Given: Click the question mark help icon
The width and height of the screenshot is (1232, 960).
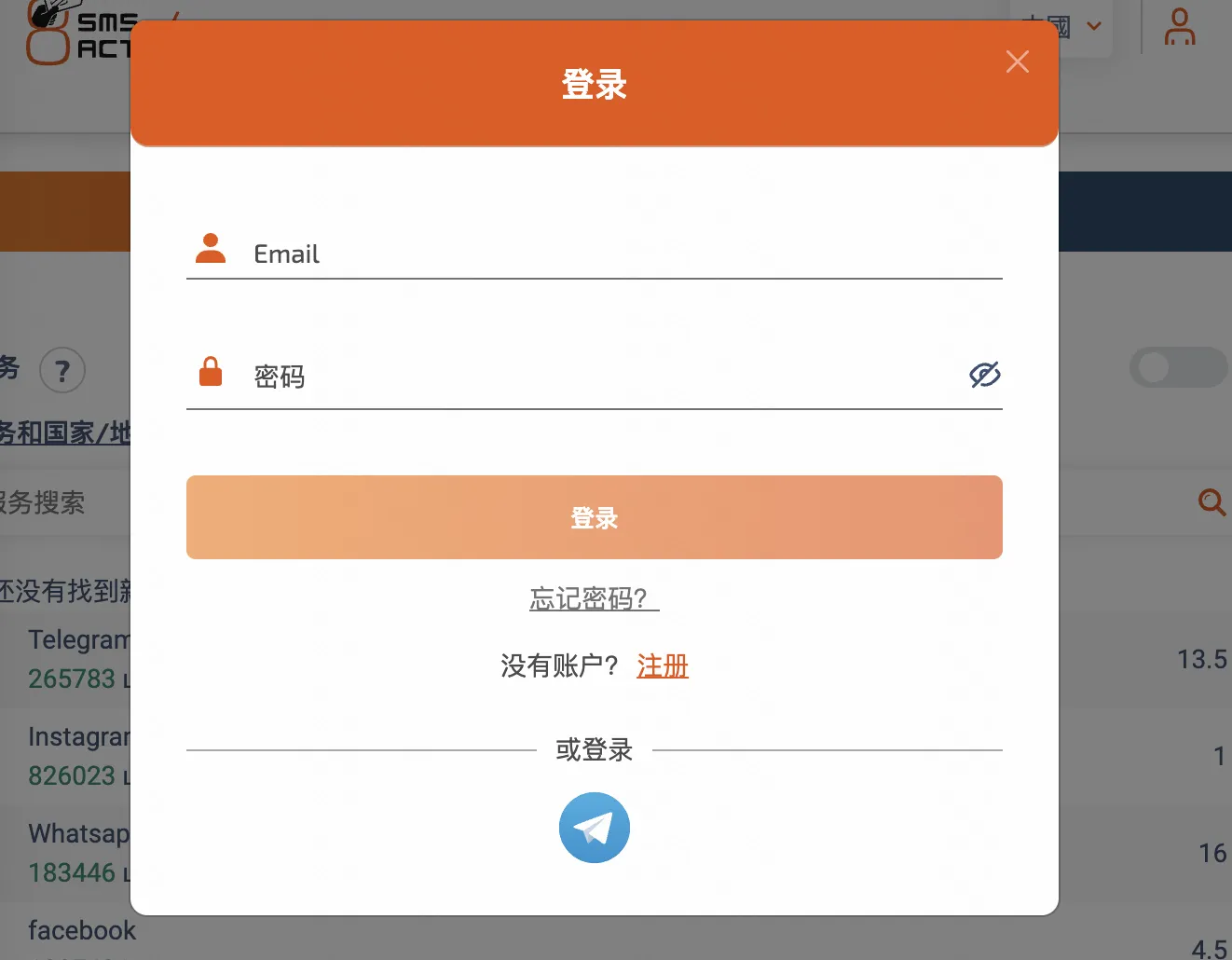Looking at the screenshot, I should point(62,371).
